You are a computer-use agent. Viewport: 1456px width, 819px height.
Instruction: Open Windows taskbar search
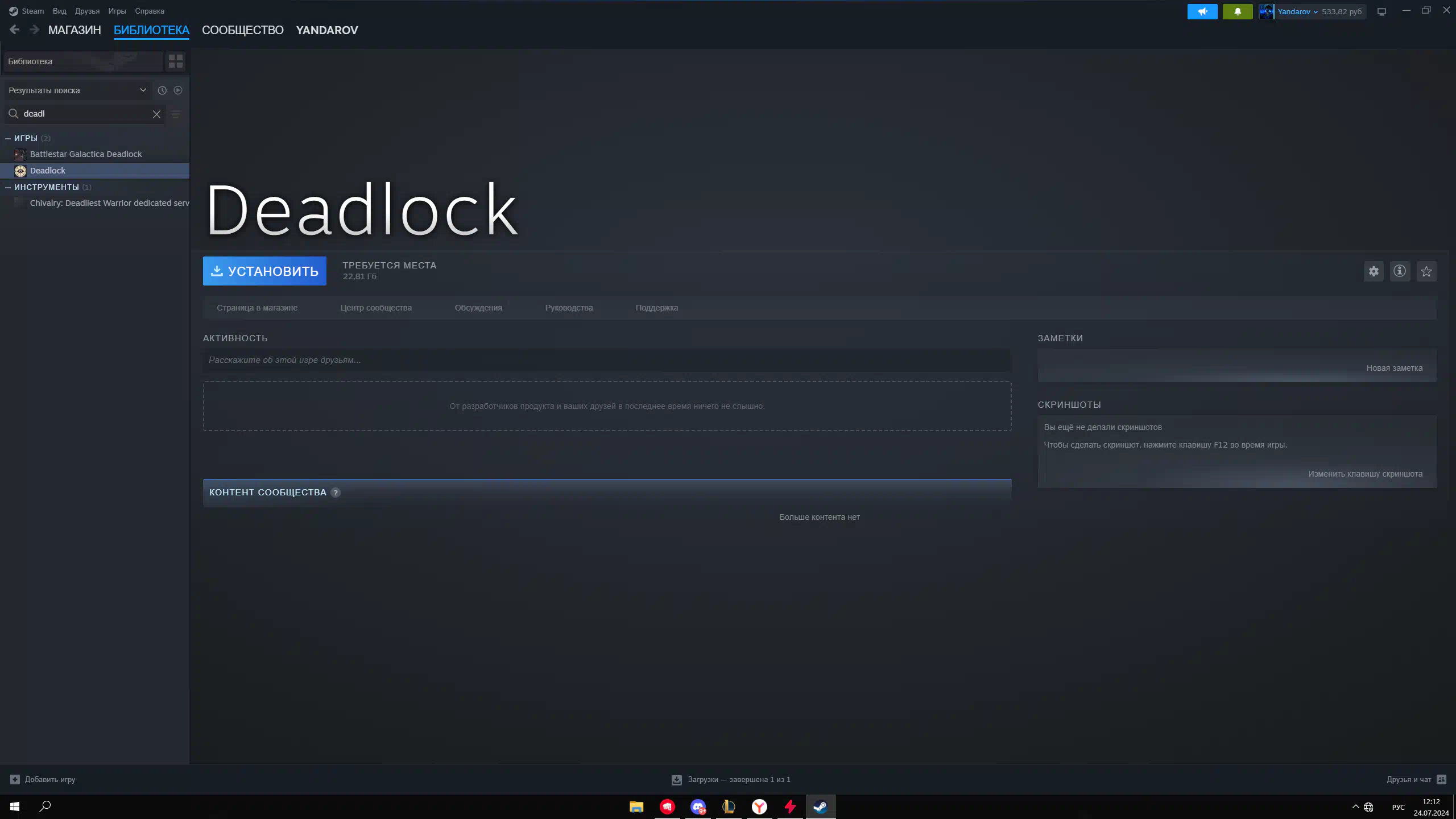[x=45, y=806]
